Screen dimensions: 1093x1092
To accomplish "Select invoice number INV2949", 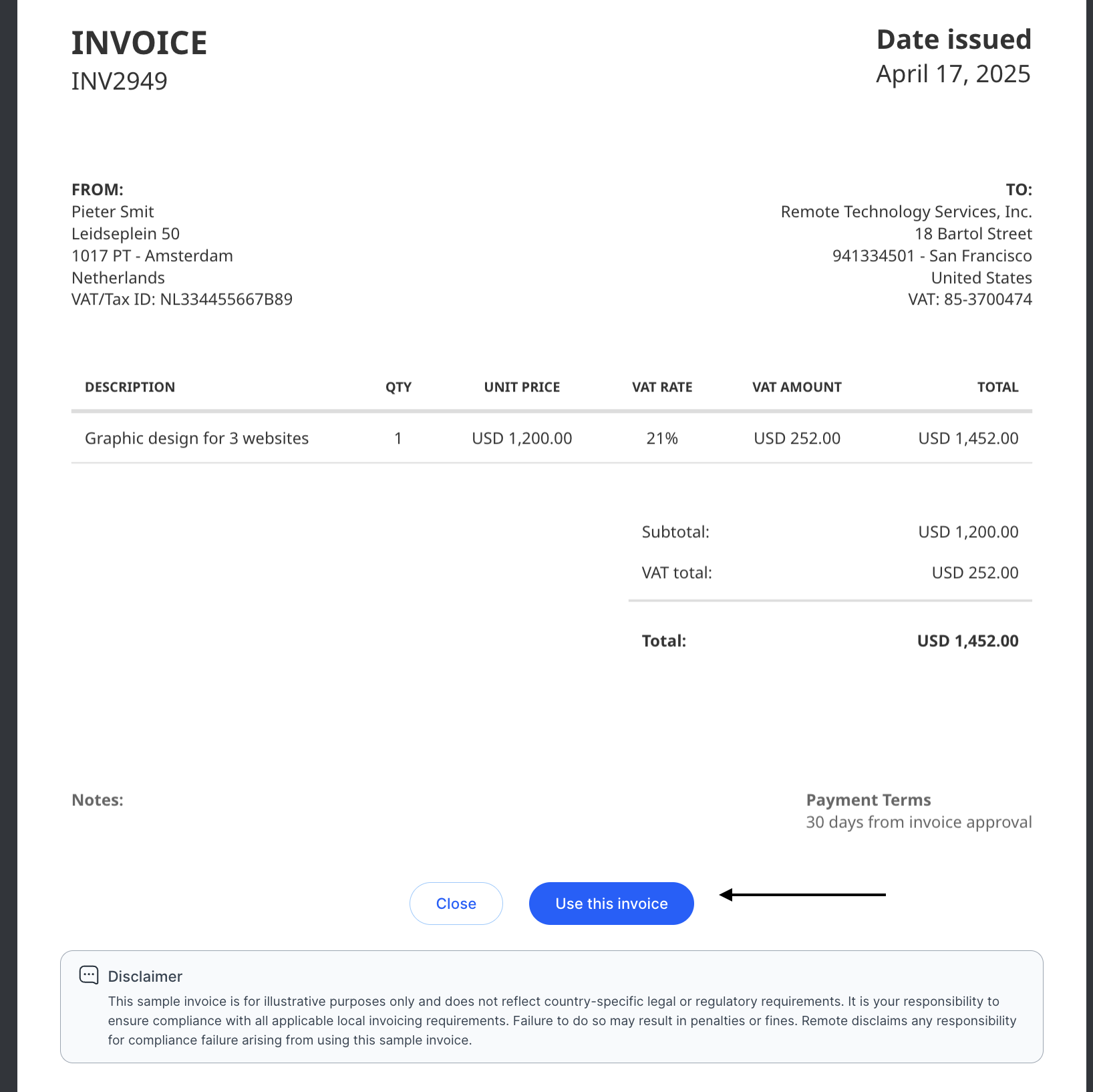I will (120, 81).
